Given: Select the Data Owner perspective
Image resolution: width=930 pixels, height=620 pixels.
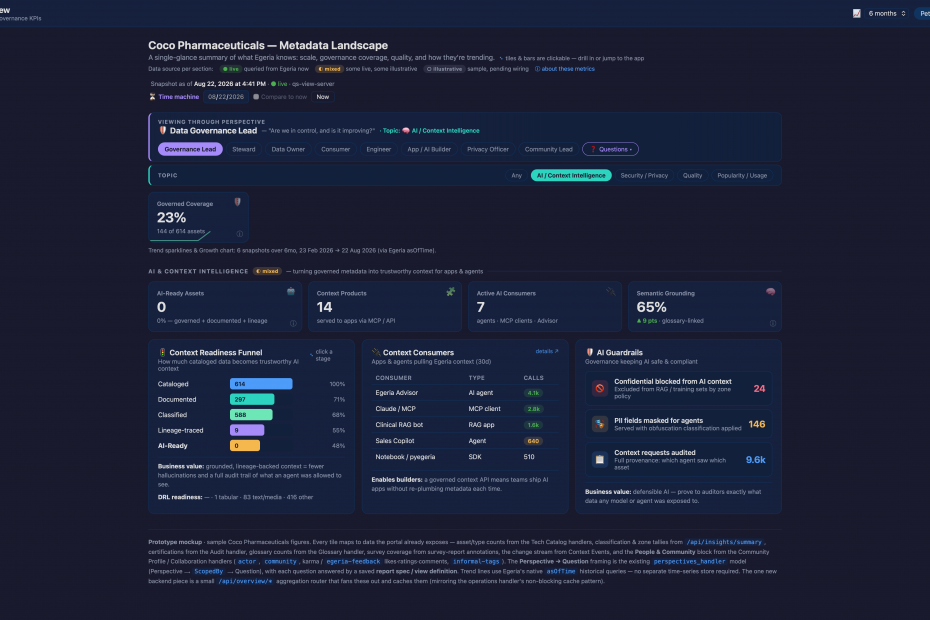Looking at the screenshot, I should click(288, 150).
